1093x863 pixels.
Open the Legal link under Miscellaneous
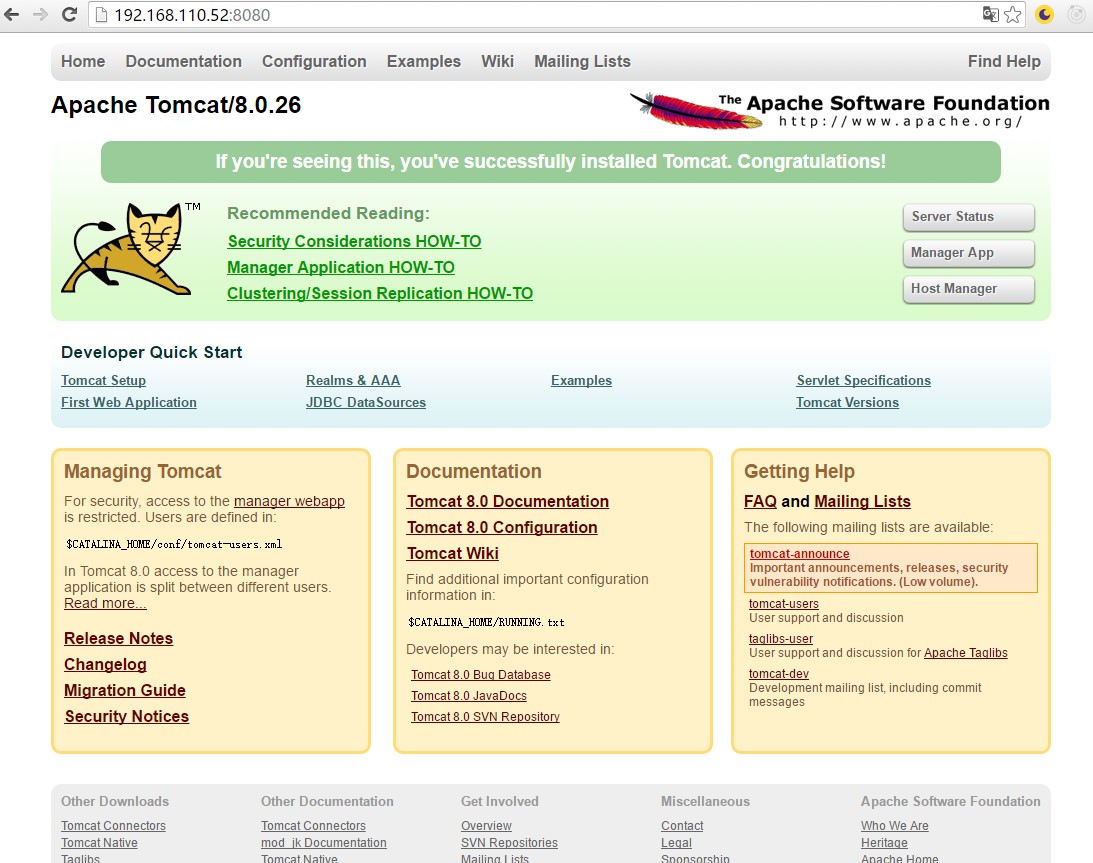point(676,843)
